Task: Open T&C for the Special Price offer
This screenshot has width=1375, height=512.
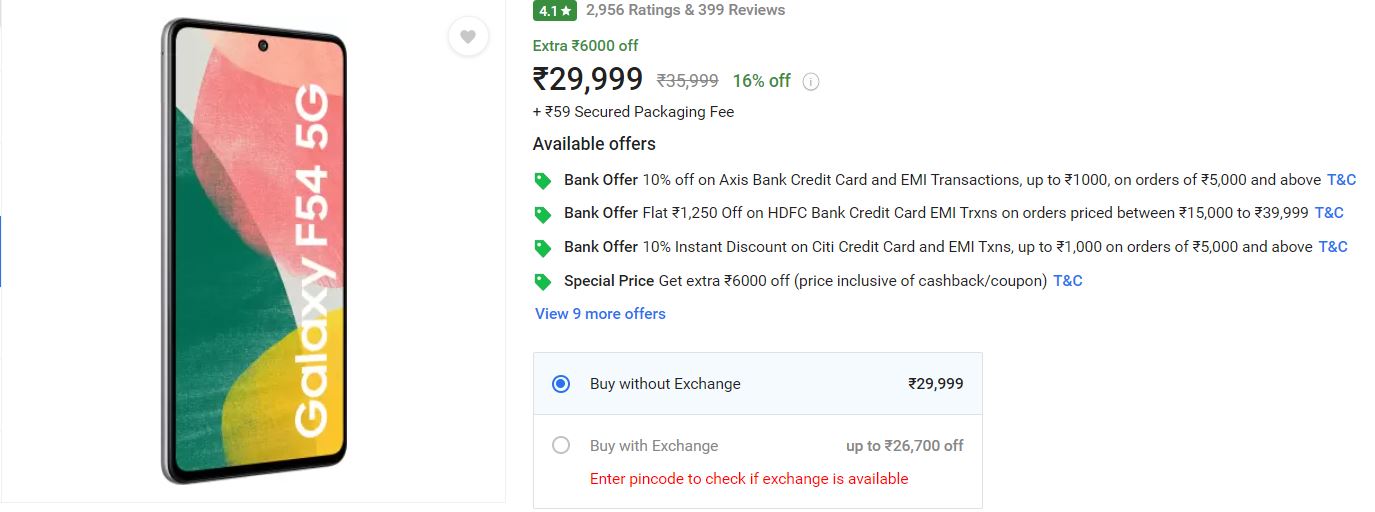Action: (1068, 281)
